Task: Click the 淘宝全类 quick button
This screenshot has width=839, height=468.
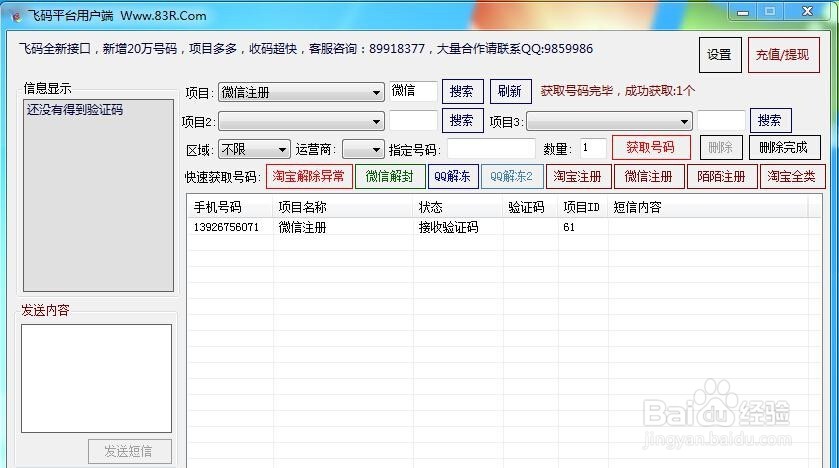Action: [x=792, y=177]
